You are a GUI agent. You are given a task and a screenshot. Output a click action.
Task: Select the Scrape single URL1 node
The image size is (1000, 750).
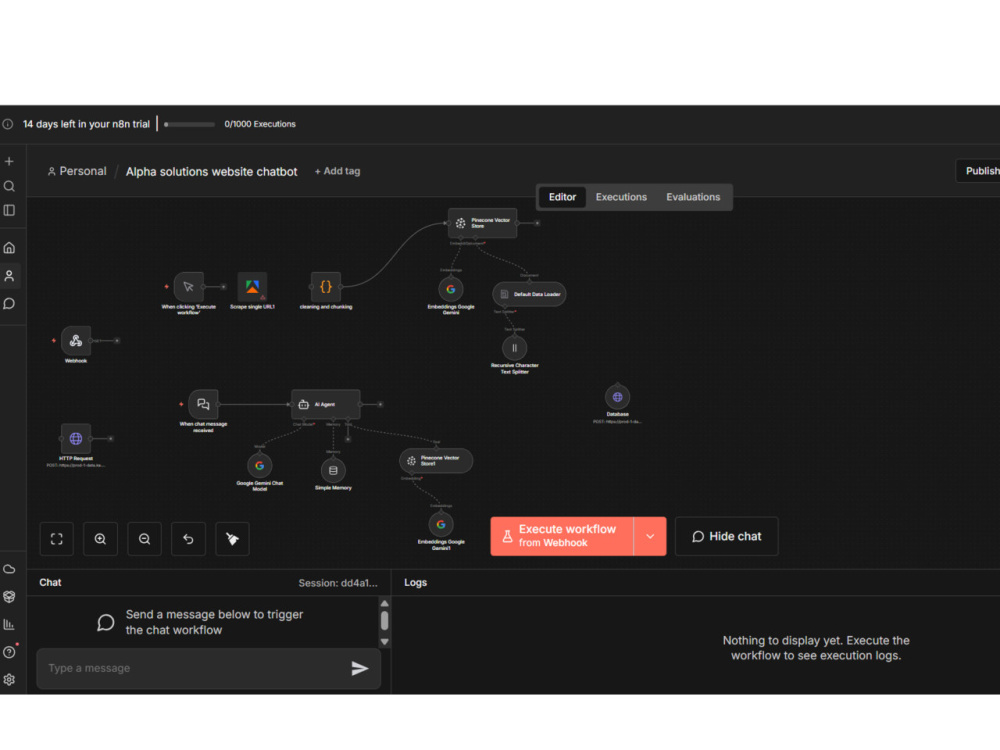click(253, 287)
